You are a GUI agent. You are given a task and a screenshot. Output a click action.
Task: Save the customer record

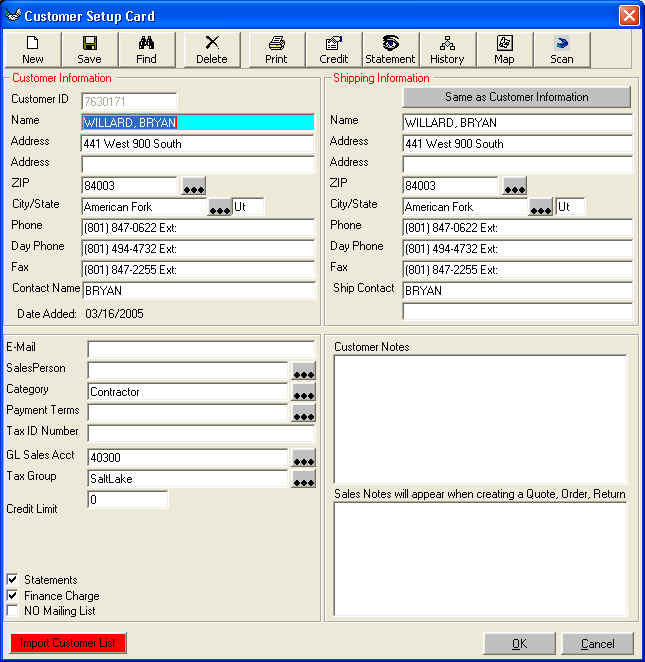89,50
